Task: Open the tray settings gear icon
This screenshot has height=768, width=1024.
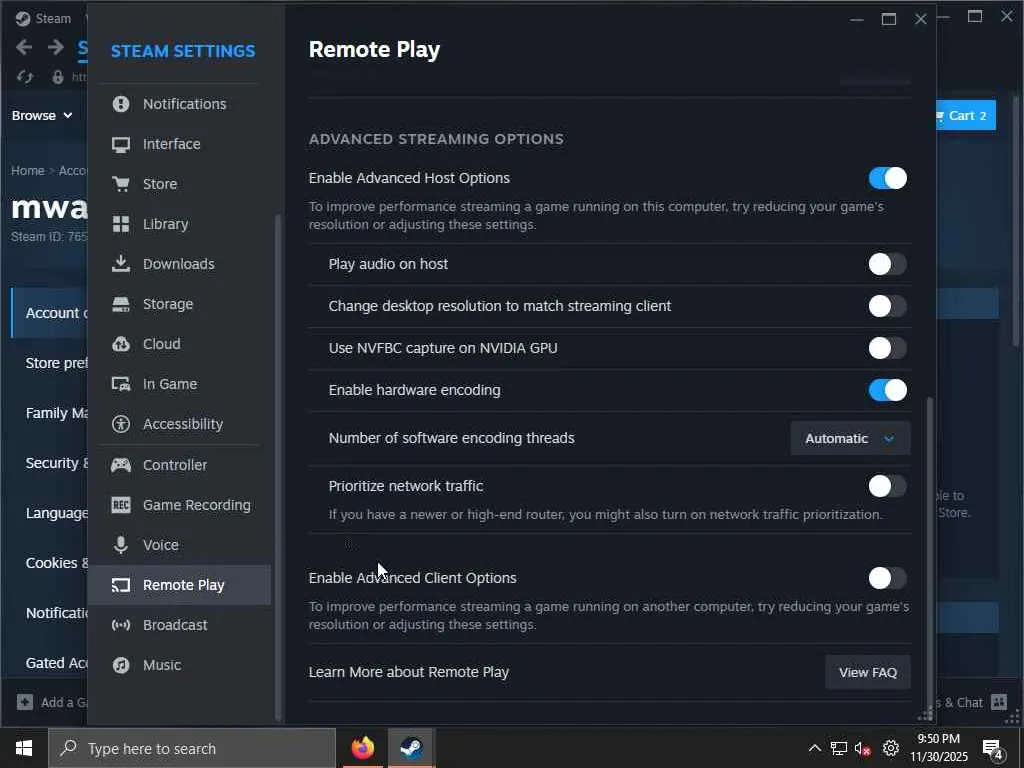Action: pyautogui.click(x=891, y=748)
